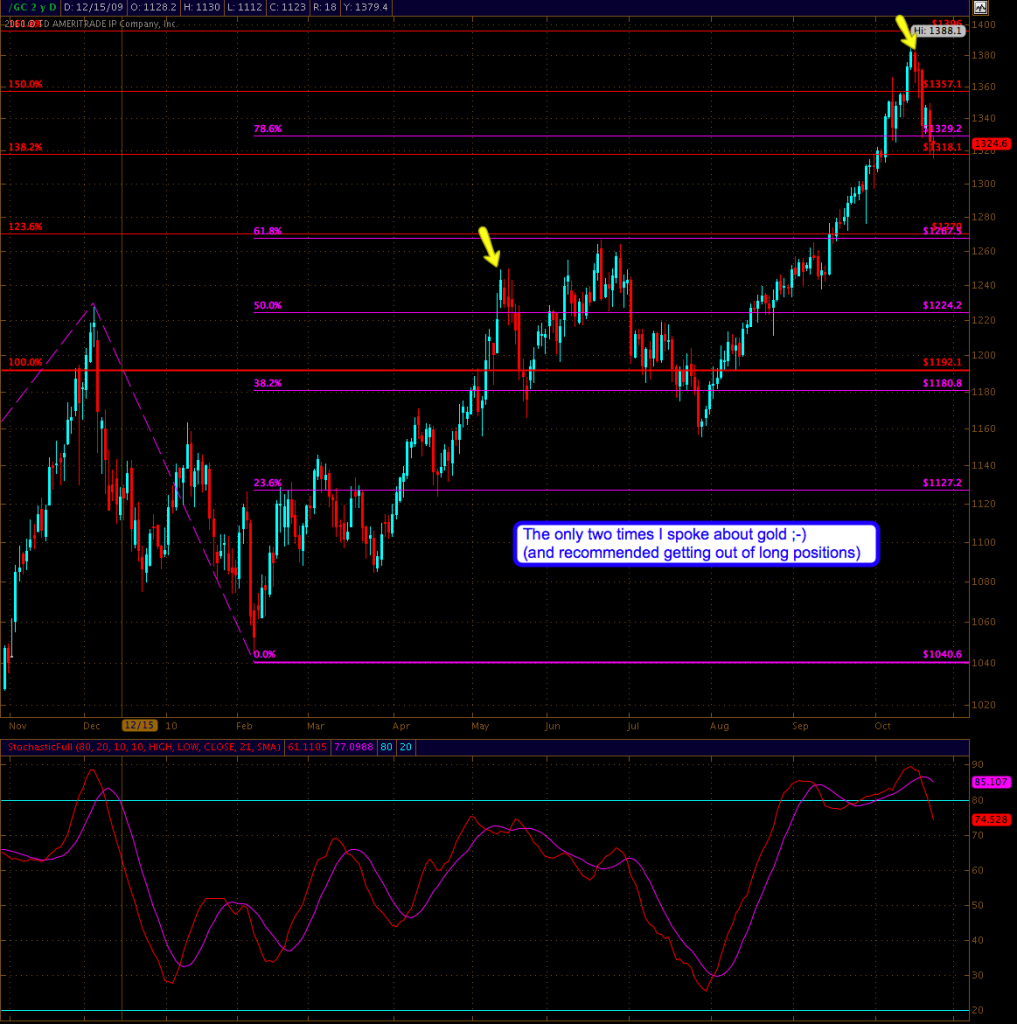Select the 0.0% Fibonacci line at $1040.6
Viewport: 1017px width, 1024px height.
600,662
